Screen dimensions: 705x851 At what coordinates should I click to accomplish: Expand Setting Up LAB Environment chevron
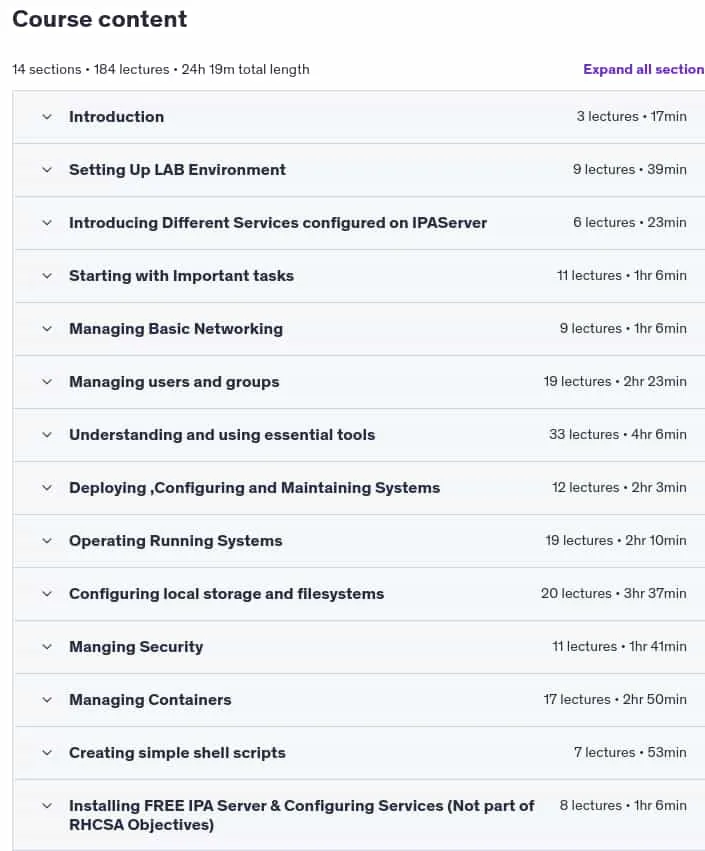pos(47,170)
